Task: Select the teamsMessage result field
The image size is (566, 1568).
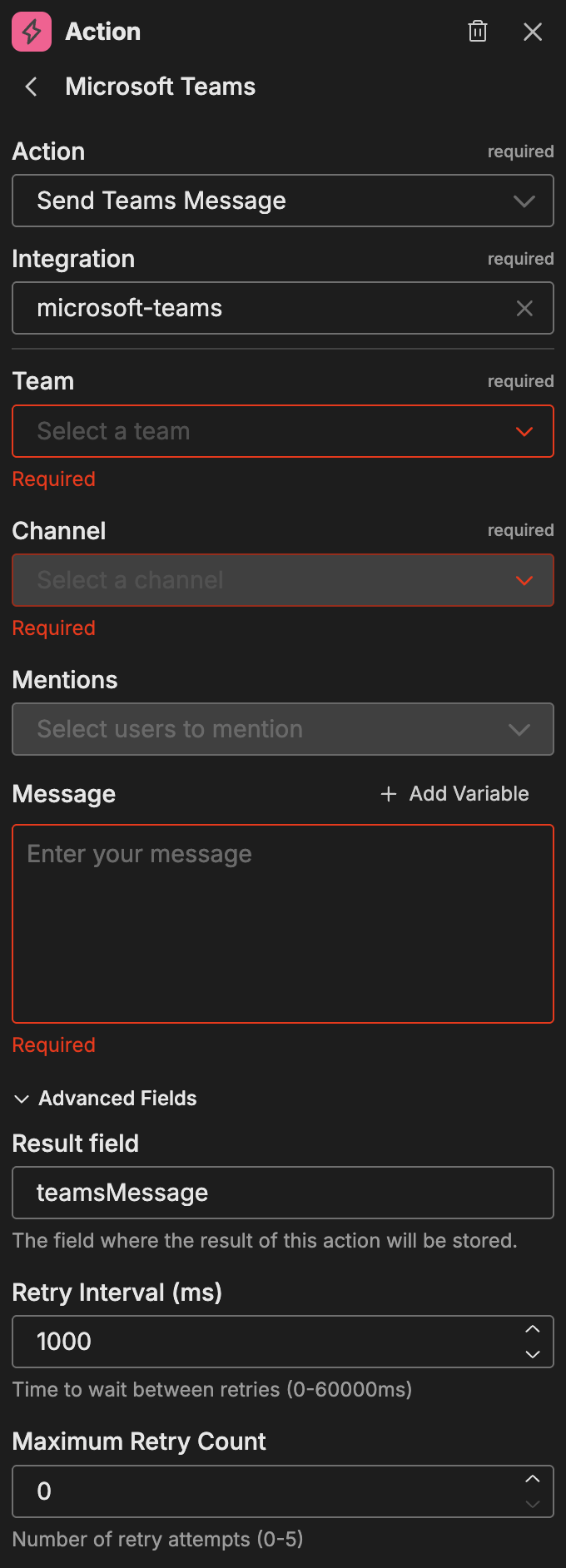Action: 283,1193
